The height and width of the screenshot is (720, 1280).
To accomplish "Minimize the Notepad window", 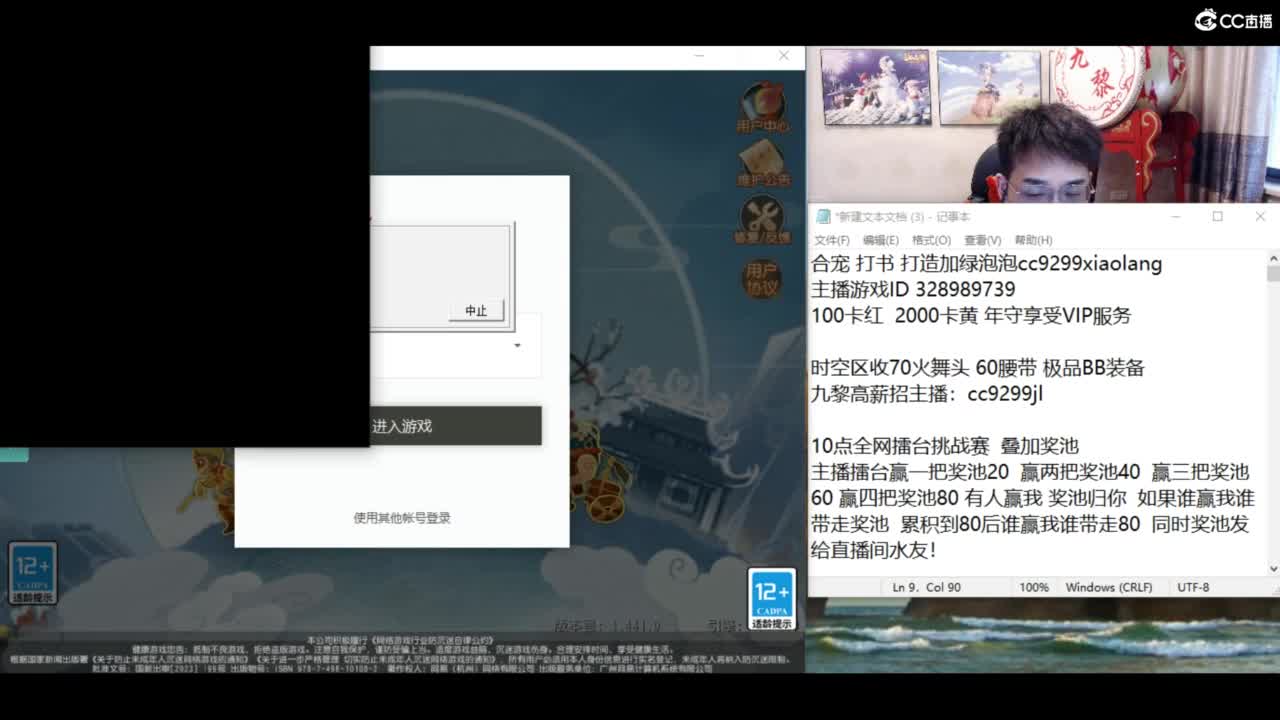I will [x=1174, y=216].
